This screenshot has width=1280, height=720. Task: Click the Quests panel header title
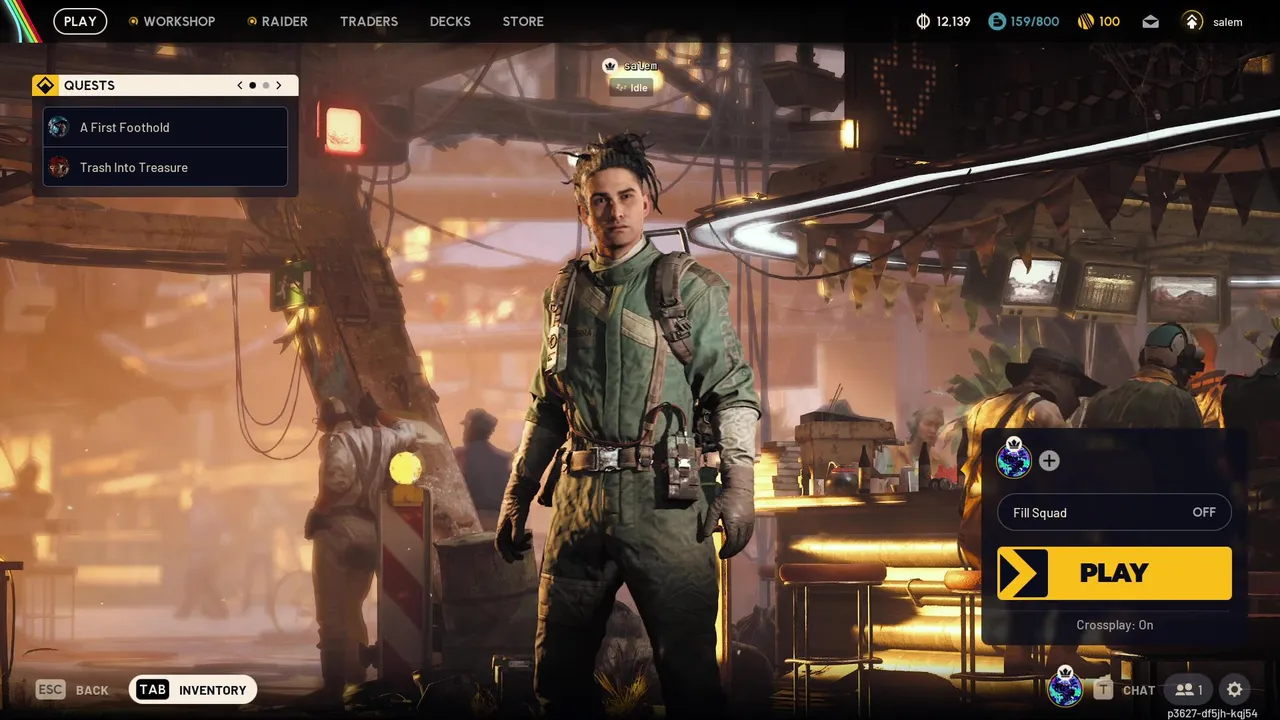[x=89, y=86]
